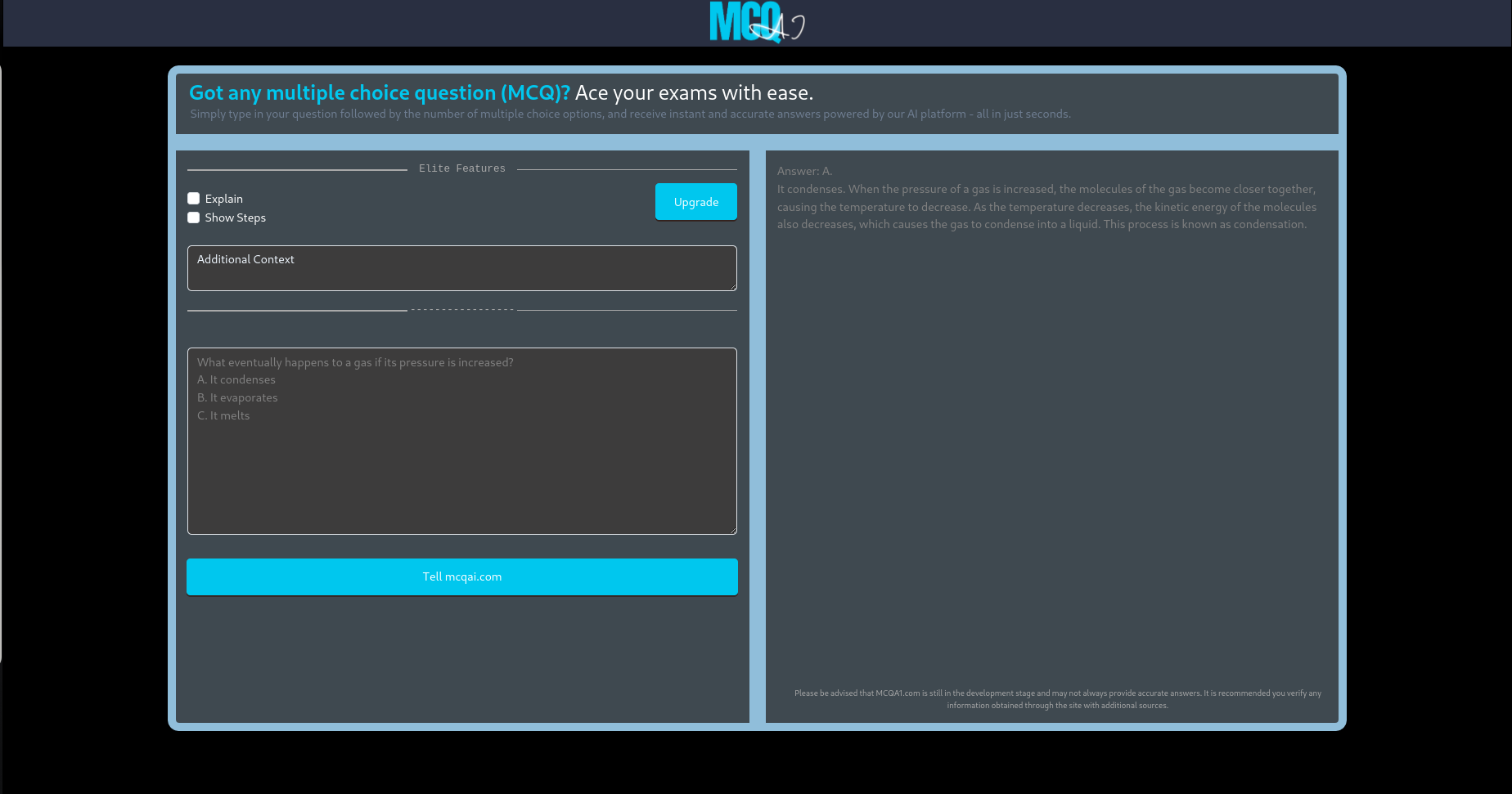Toggle Explain off after enabling it
This screenshot has height=794, width=1512.
click(x=193, y=198)
